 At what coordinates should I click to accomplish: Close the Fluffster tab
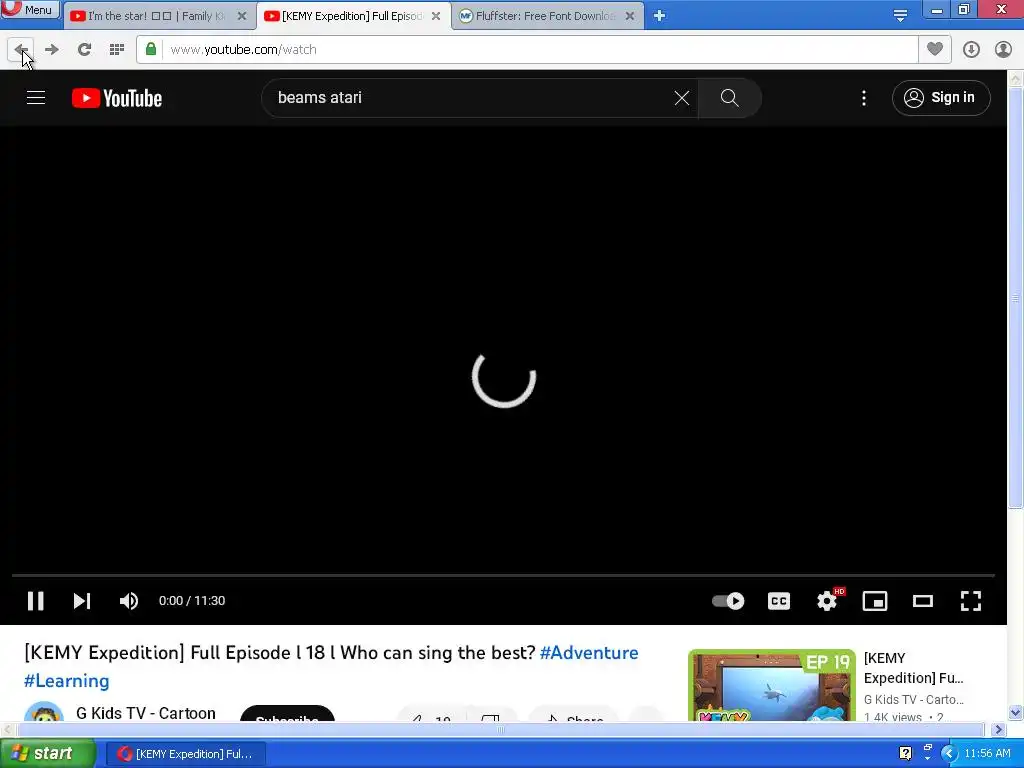click(x=630, y=16)
